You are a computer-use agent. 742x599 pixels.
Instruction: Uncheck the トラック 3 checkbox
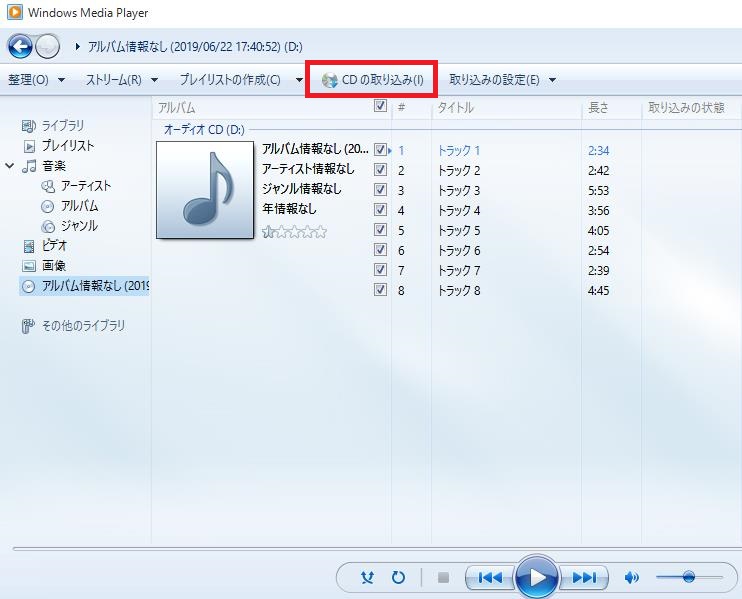click(380, 190)
